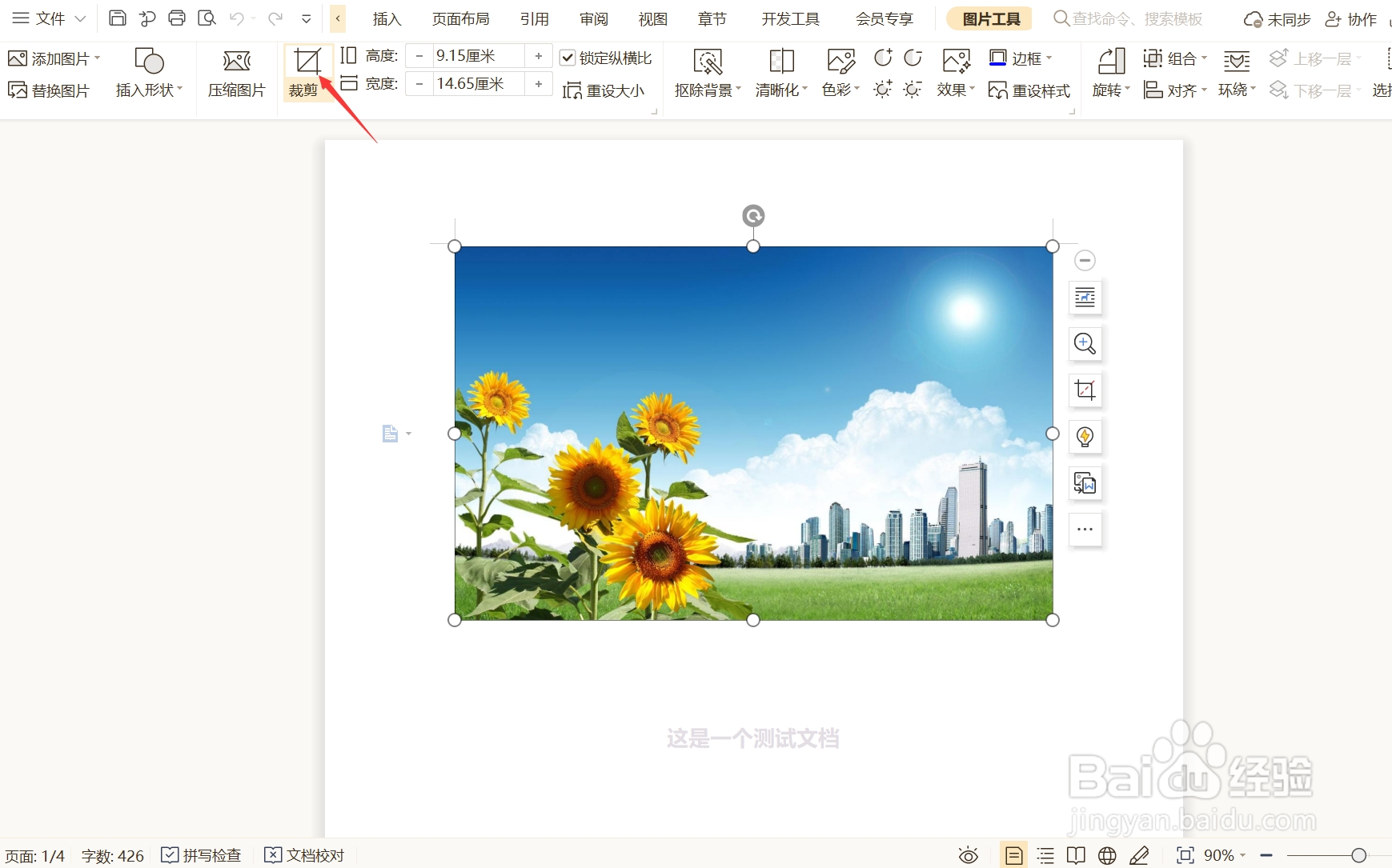The image size is (1392, 868).
Task: Open Effects (效果) dropdown
Action: tap(973, 89)
